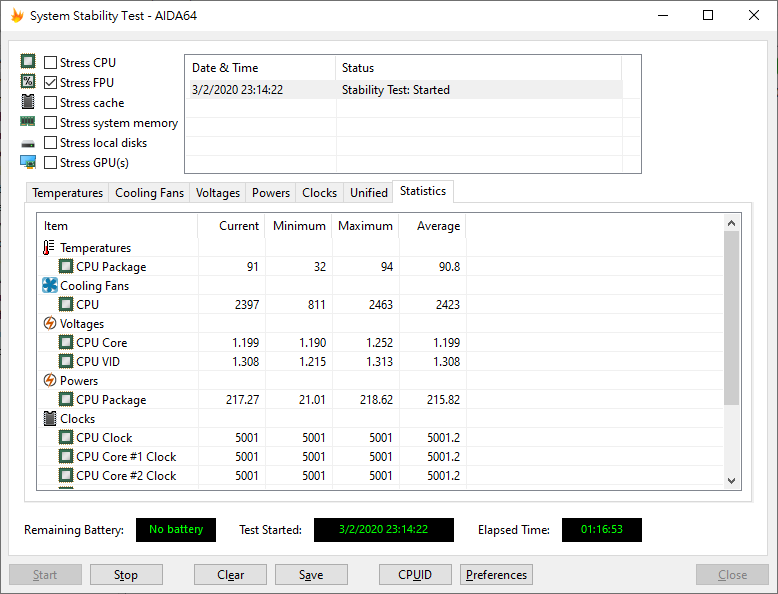Click the percent icon beside Stress FPU

click(x=28, y=81)
